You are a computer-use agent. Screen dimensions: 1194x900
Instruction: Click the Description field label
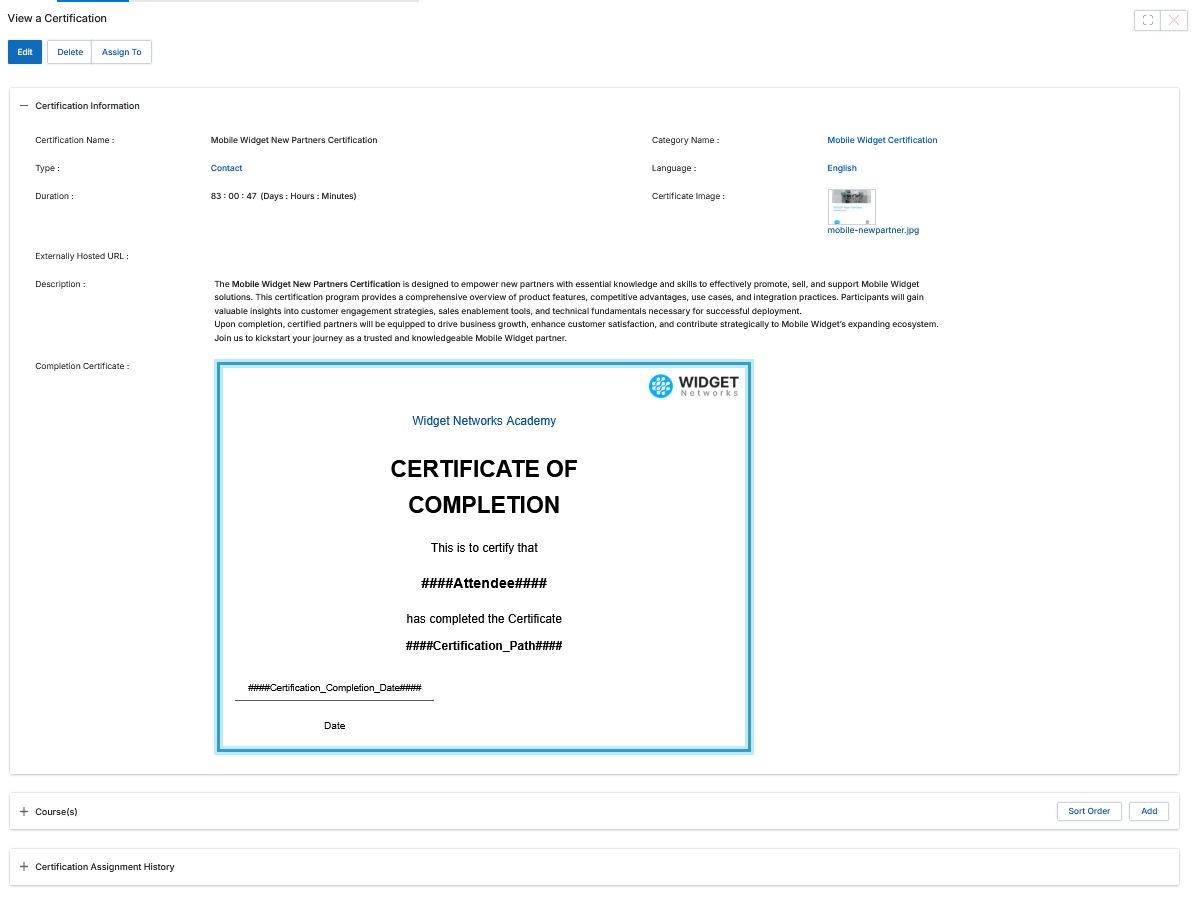[x=60, y=285]
